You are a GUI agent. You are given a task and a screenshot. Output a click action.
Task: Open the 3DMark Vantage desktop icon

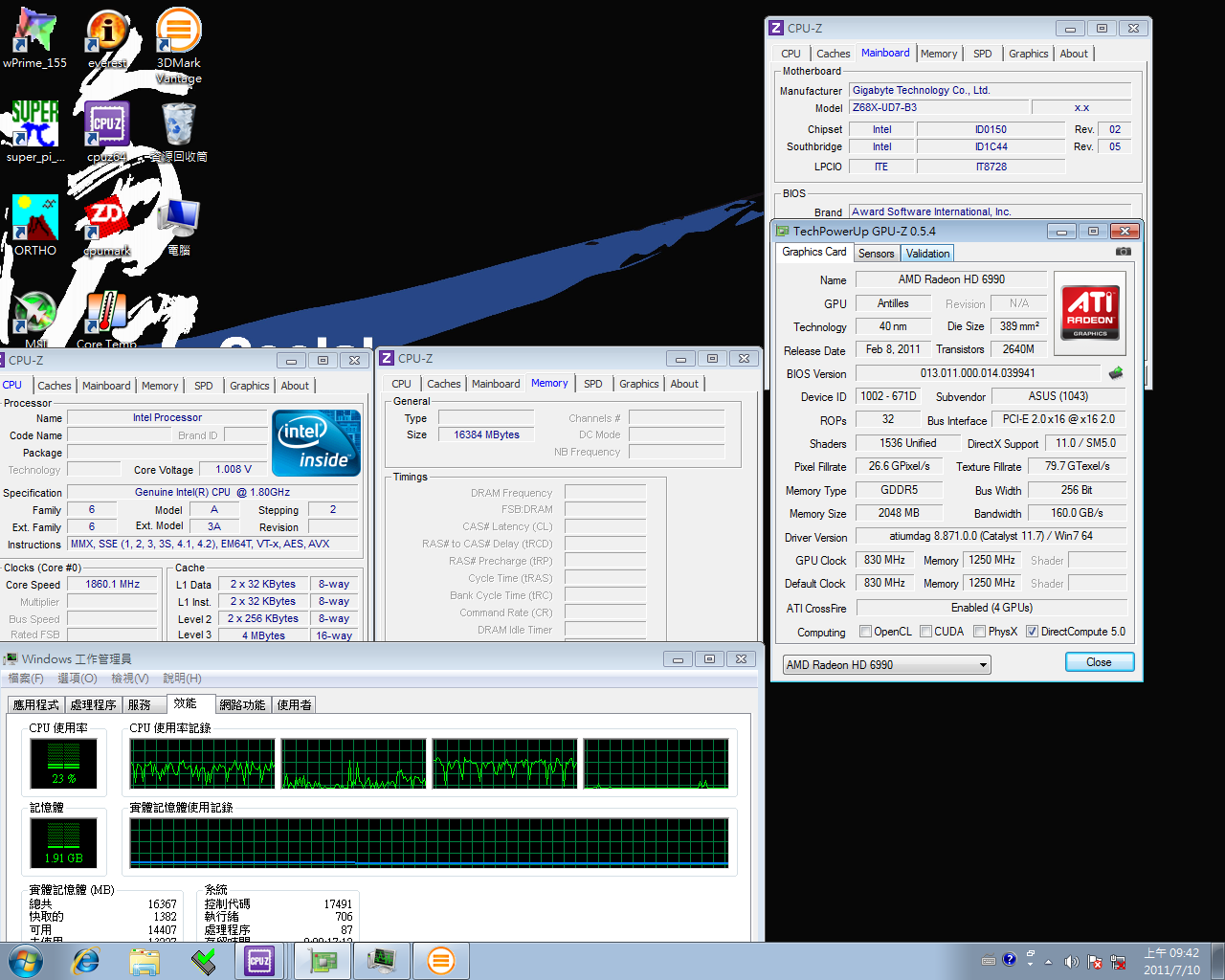[x=178, y=44]
